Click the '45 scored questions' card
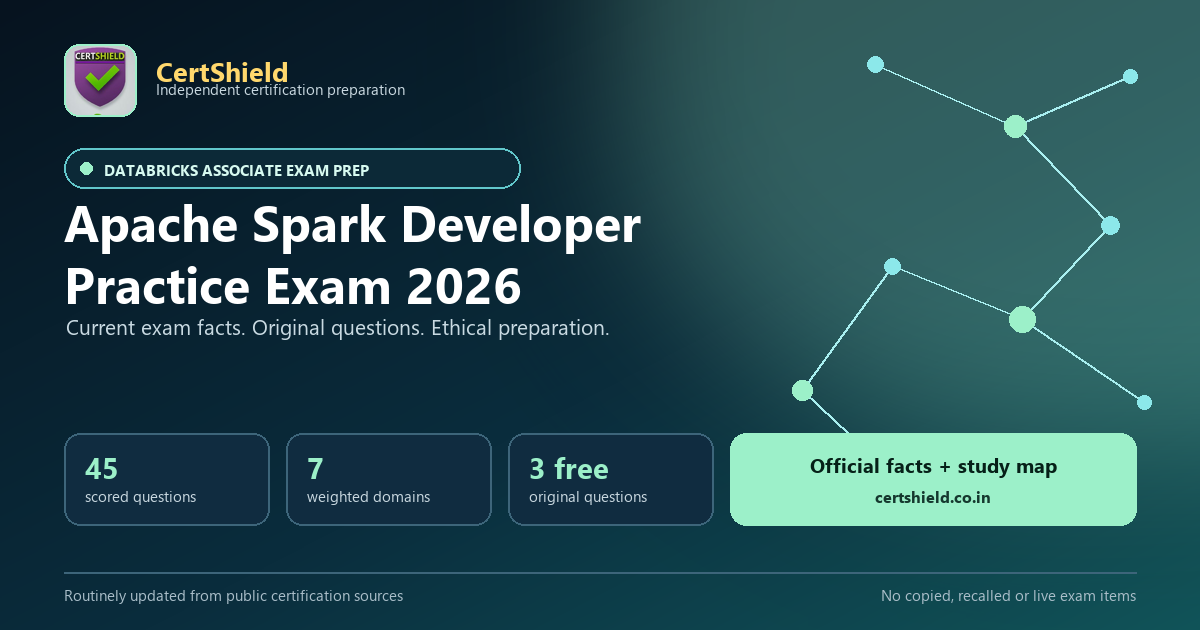The height and width of the screenshot is (630, 1200). pos(167,479)
